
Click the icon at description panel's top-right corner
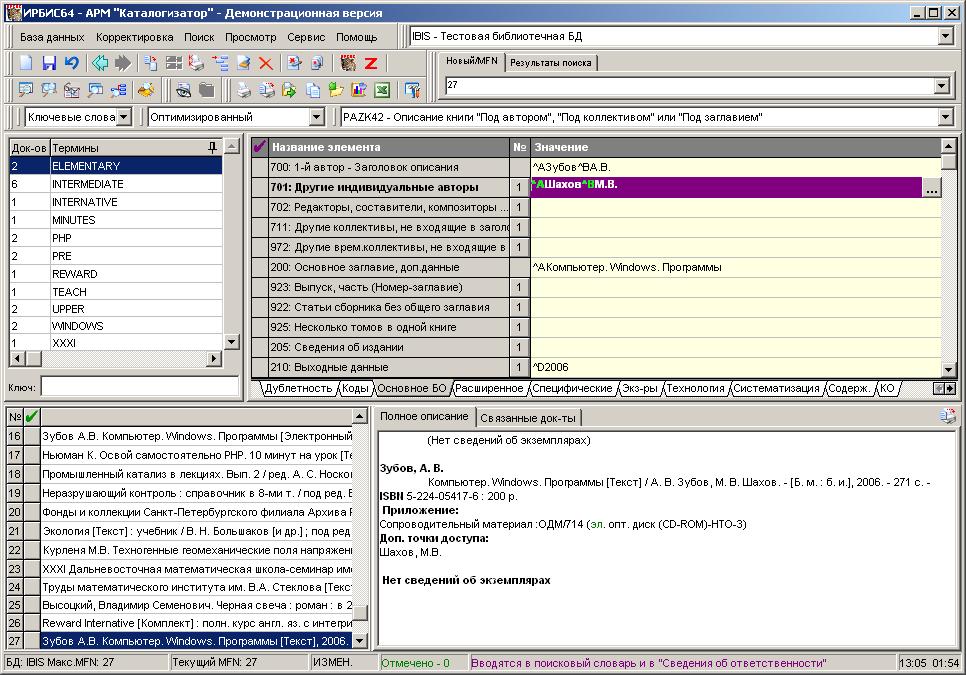tap(947, 416)
